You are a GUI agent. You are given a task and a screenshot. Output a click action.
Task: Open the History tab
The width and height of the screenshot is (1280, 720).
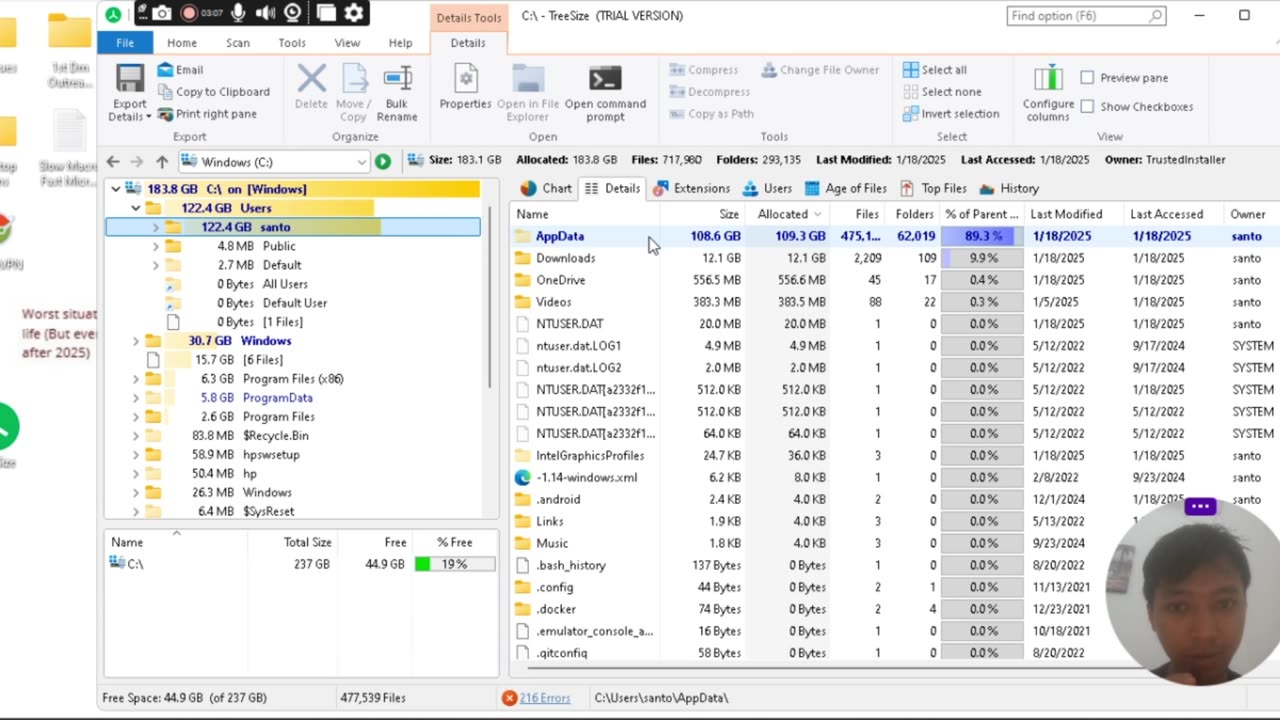tap(1009, 188)
